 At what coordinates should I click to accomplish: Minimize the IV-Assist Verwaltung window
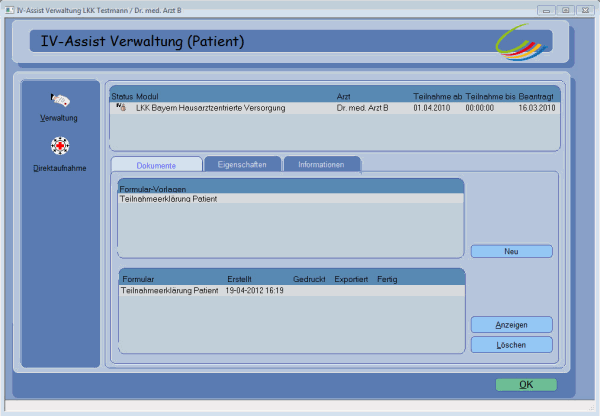tap(546, 10)
